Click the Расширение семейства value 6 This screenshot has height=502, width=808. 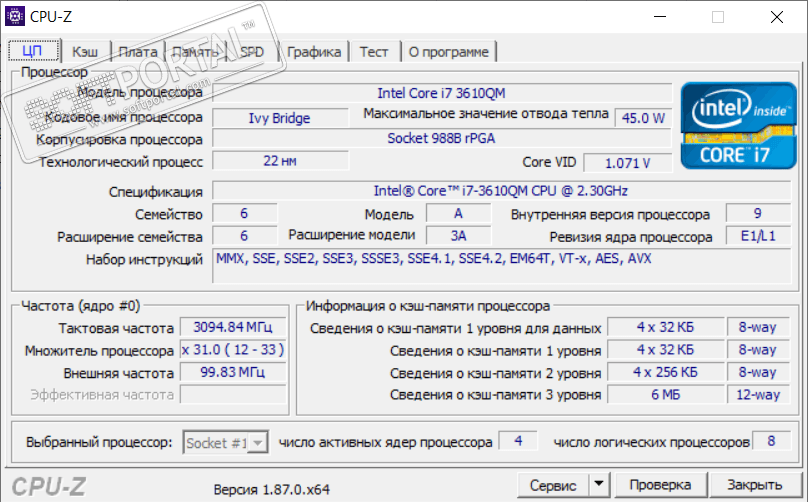244,236
